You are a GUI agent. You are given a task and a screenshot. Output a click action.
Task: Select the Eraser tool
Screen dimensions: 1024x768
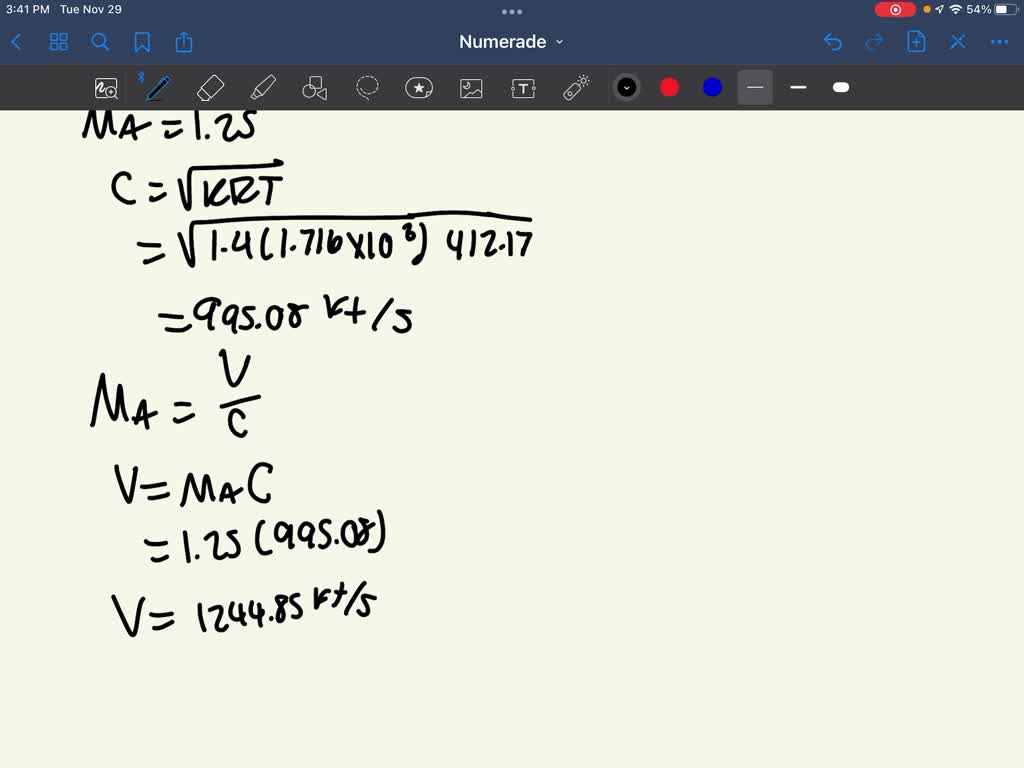pos(211,88)
